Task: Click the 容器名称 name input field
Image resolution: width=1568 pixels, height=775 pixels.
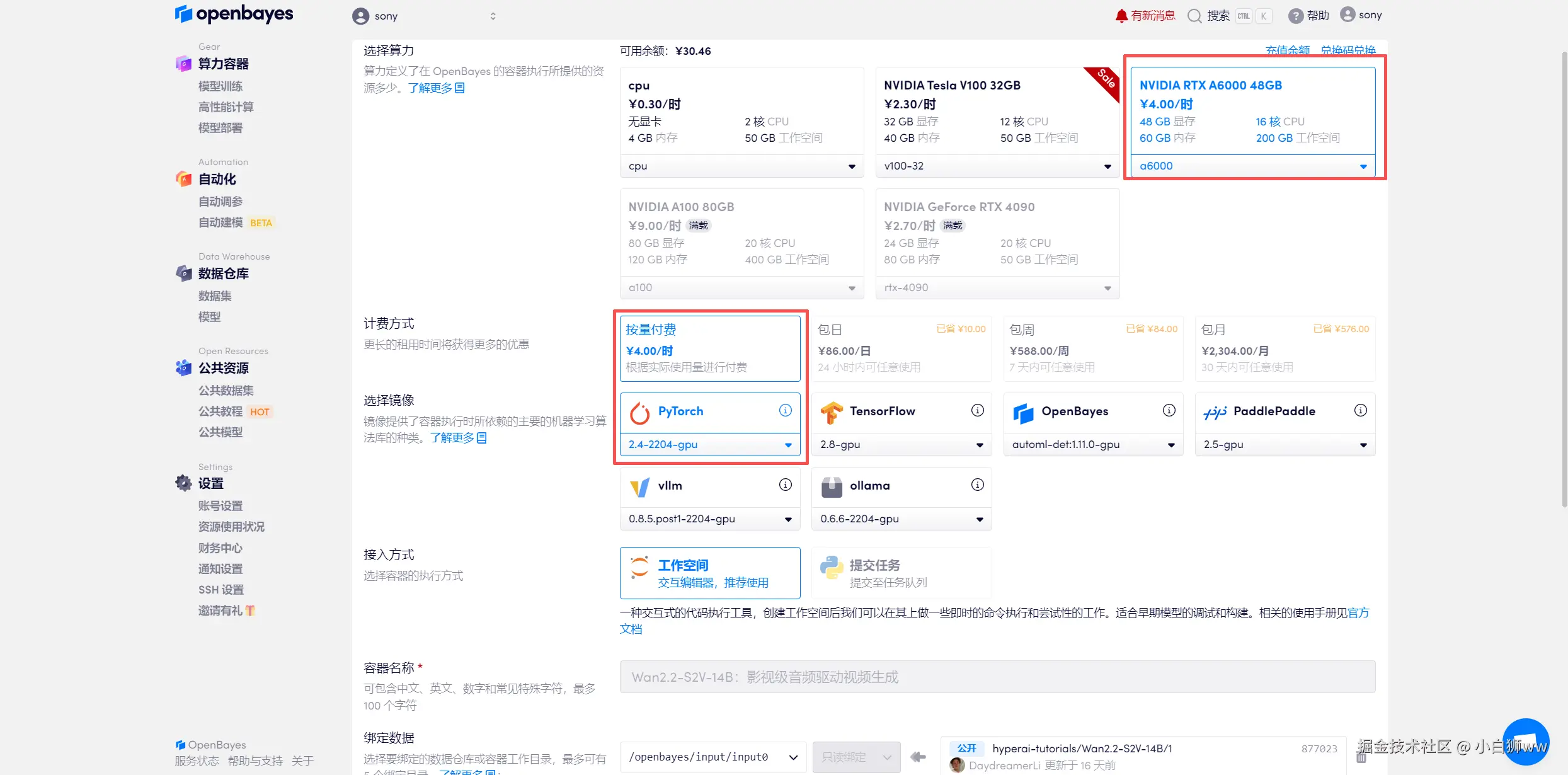Action: [997, 677]
